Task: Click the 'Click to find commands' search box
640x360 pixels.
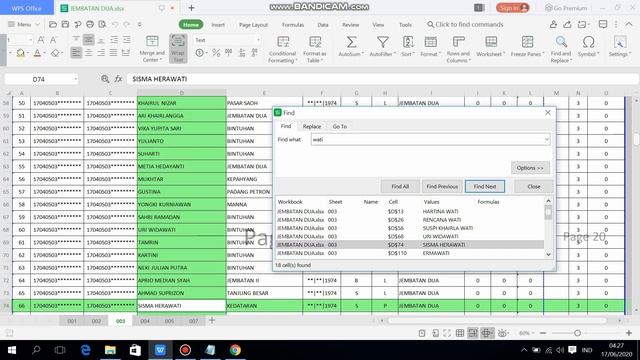Action: point(465,24)
